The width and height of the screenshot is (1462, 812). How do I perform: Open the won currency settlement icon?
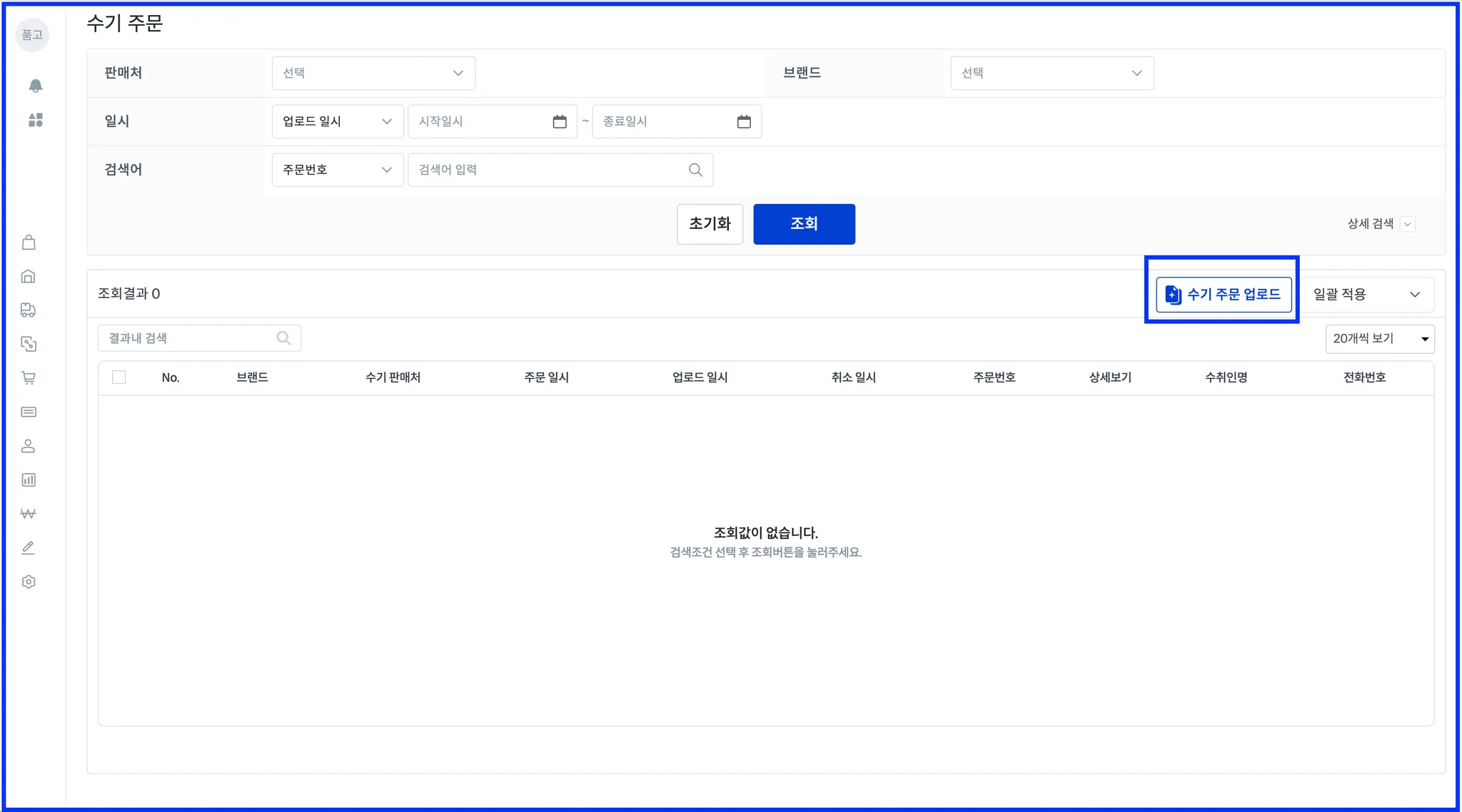pyautogui.click(x=29, y=514)
